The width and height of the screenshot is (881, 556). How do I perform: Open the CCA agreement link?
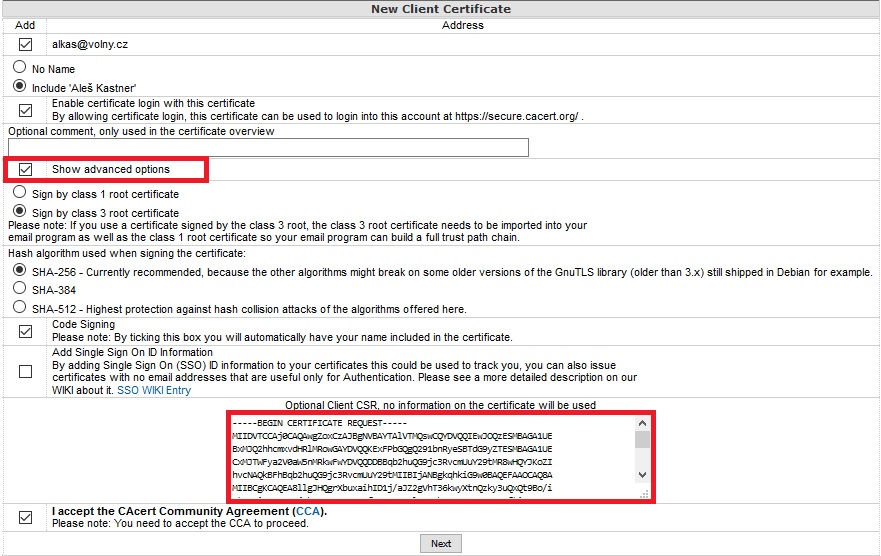click(x=306, y=511)
